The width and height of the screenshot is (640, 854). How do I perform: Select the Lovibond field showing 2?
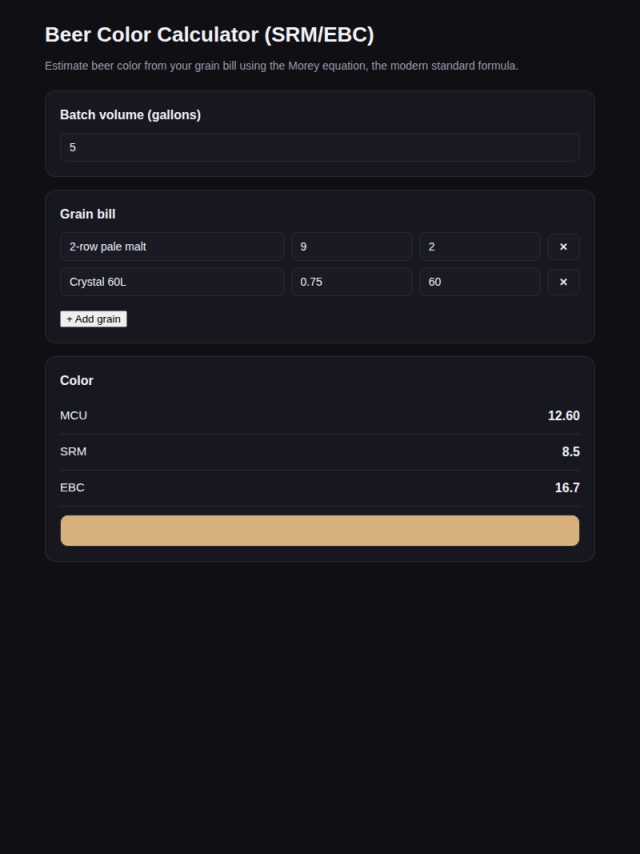click(x=480, y=247)
